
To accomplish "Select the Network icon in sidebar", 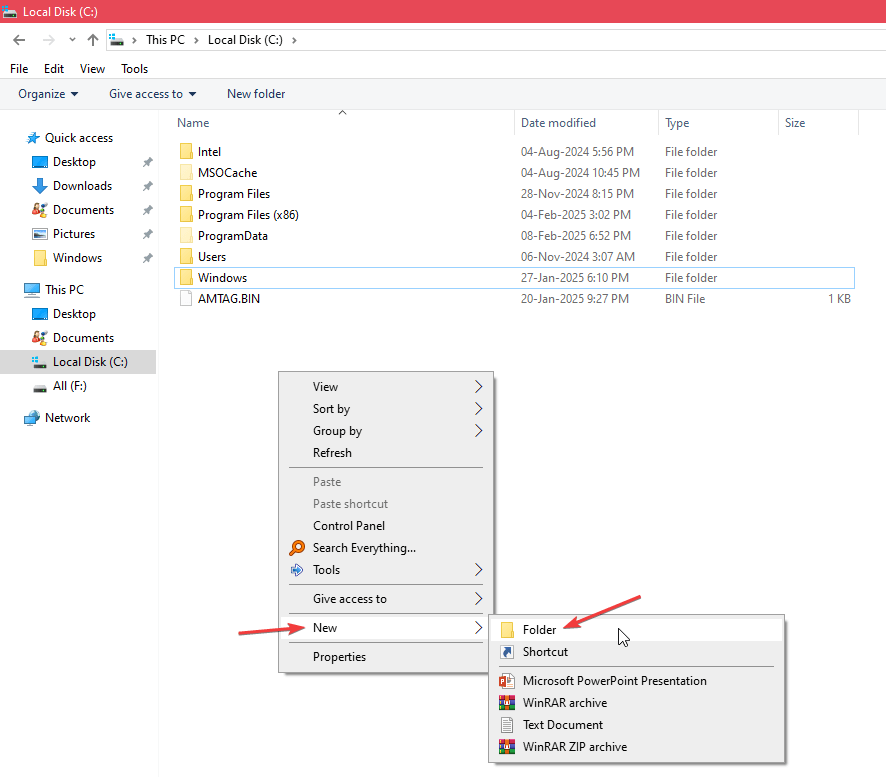I will pos(32,418).
